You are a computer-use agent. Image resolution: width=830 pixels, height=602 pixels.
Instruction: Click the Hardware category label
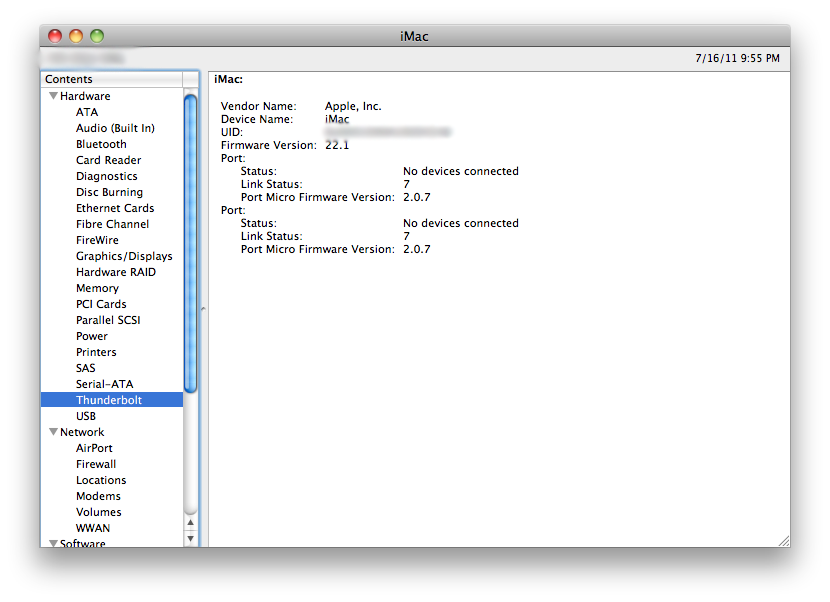point(85,96)
